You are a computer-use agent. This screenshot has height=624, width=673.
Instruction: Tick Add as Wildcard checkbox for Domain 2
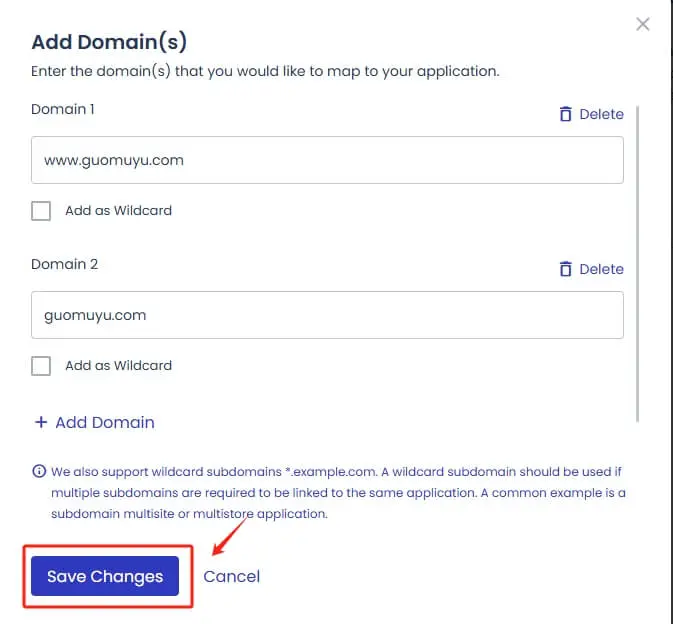pos(41,366)
